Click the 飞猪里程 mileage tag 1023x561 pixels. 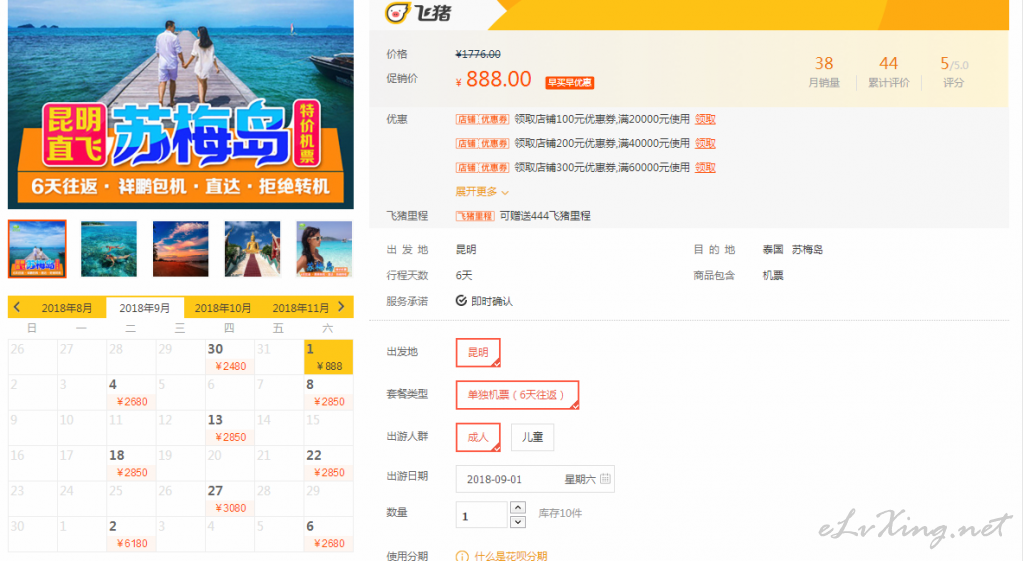pyautogui.click(x=475, y=216)
